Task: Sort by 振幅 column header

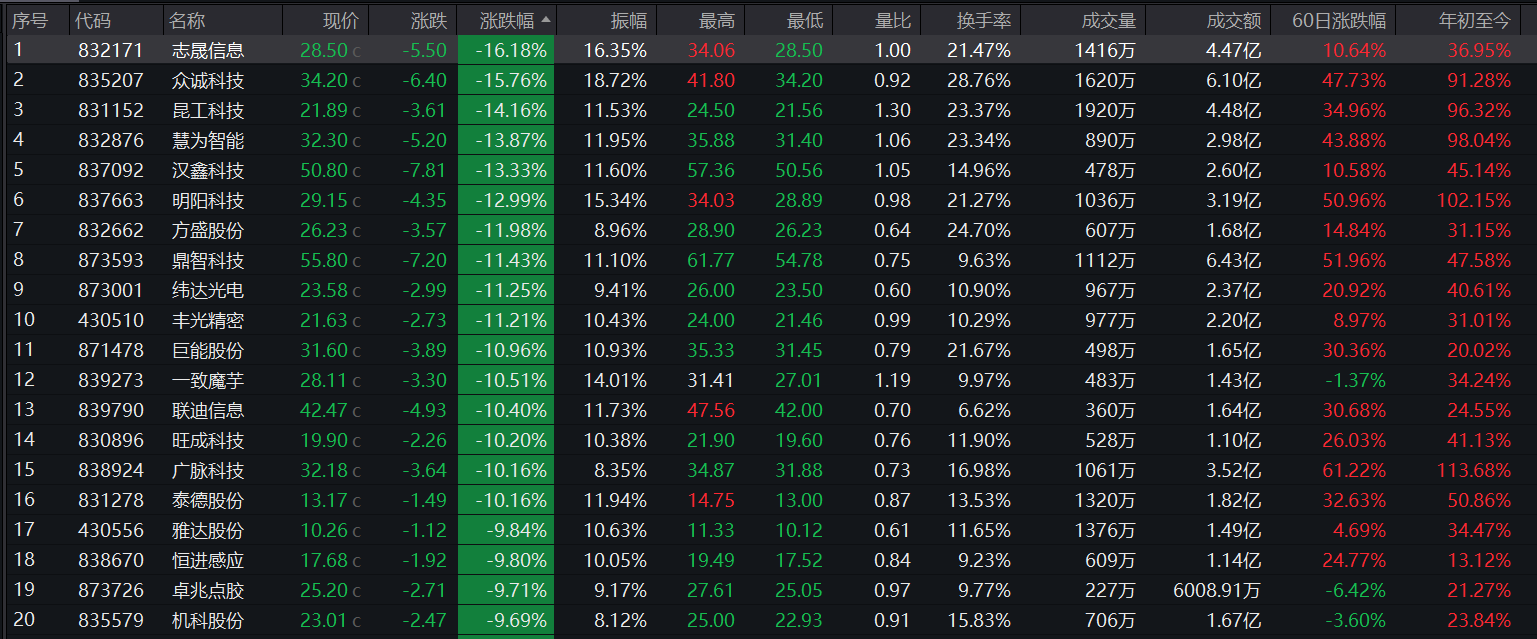Action: pyautogui.click(x=629, y=21)
